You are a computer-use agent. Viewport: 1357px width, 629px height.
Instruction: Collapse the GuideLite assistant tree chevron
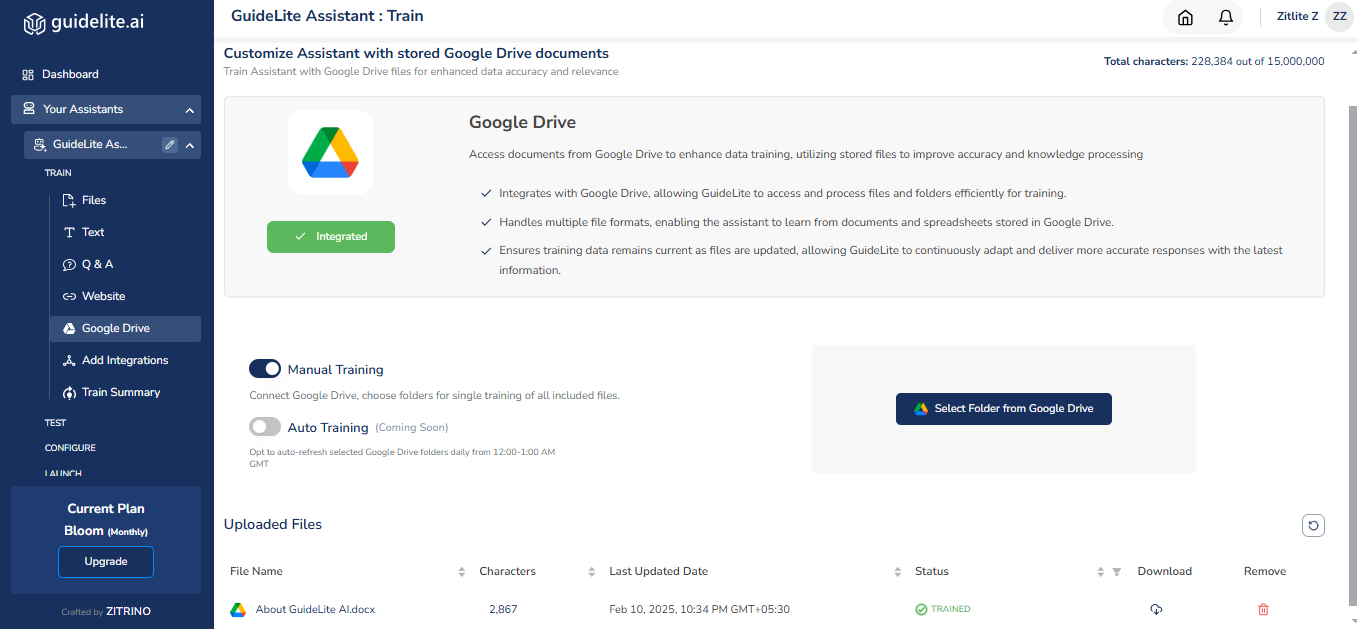[190, 145]
